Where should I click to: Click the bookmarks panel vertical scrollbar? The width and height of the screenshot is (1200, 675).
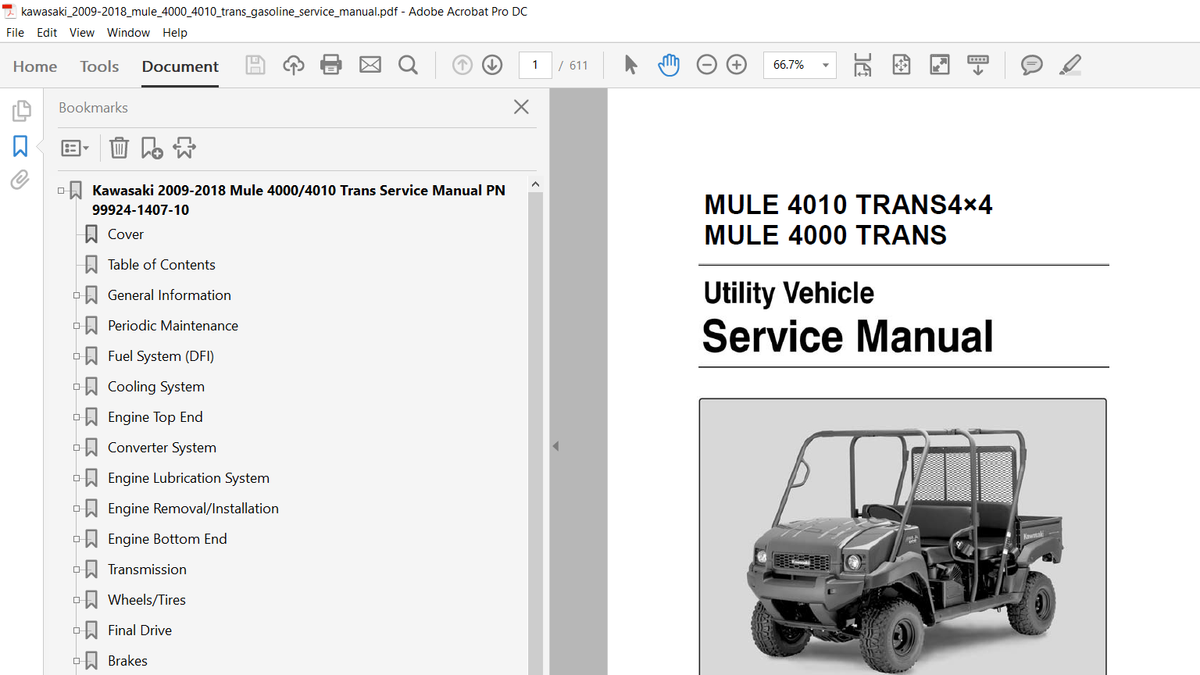[534, 434]
